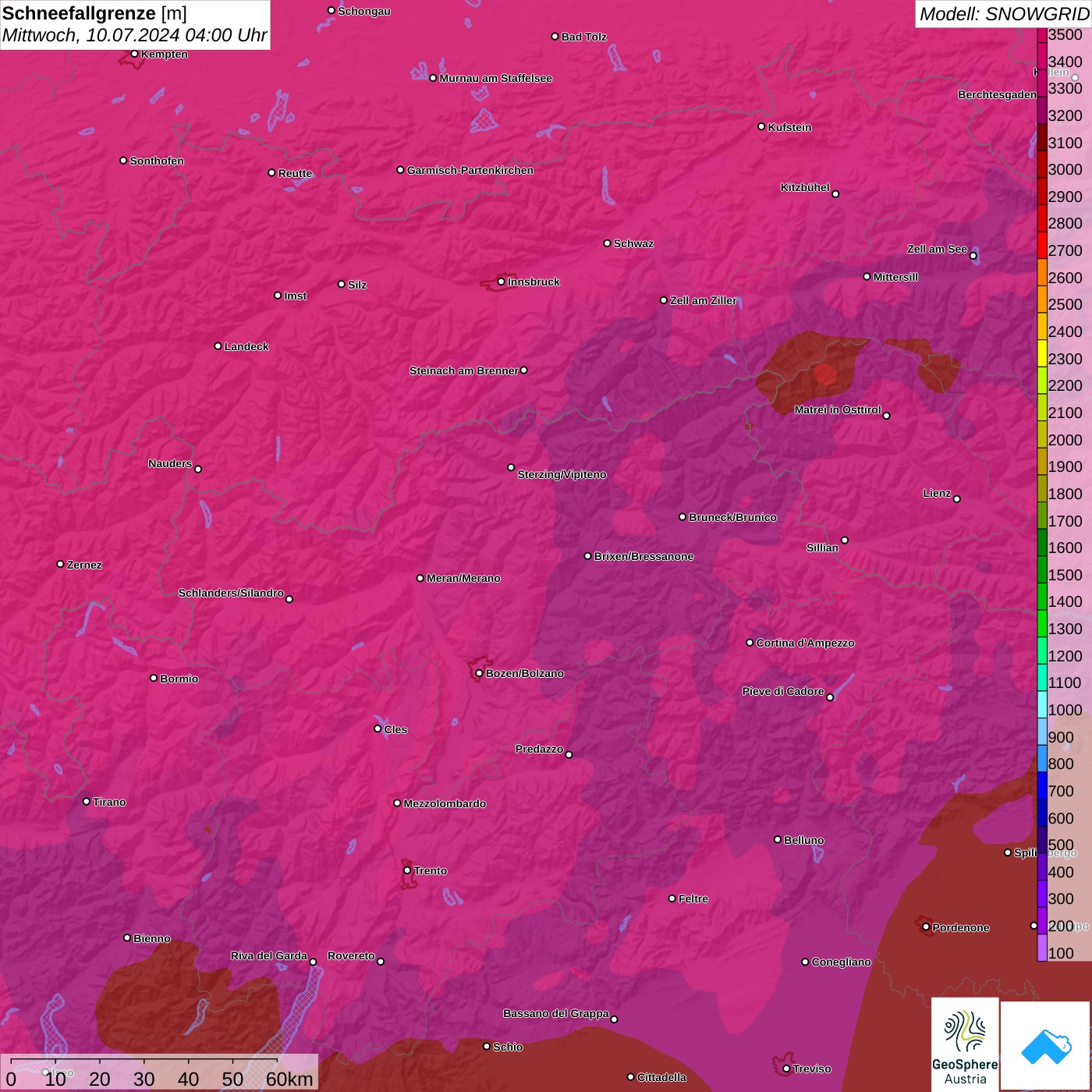Select the Kufstein location marker dot

[x=761, y=126]
